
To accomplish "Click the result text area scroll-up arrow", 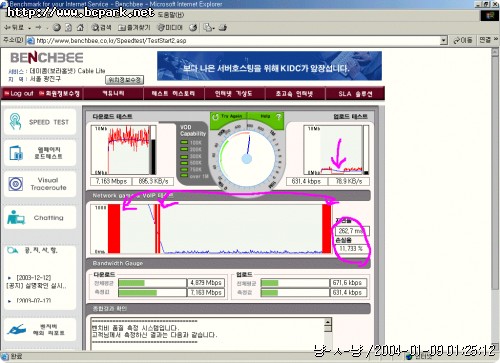I will (x=328, y=322).
